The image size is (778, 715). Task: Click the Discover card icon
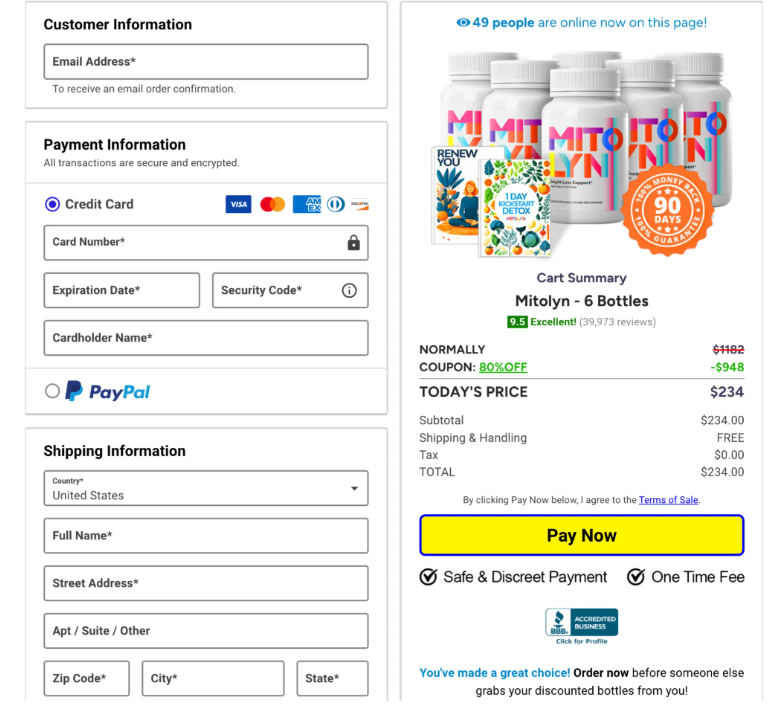[x=359, y=204]
